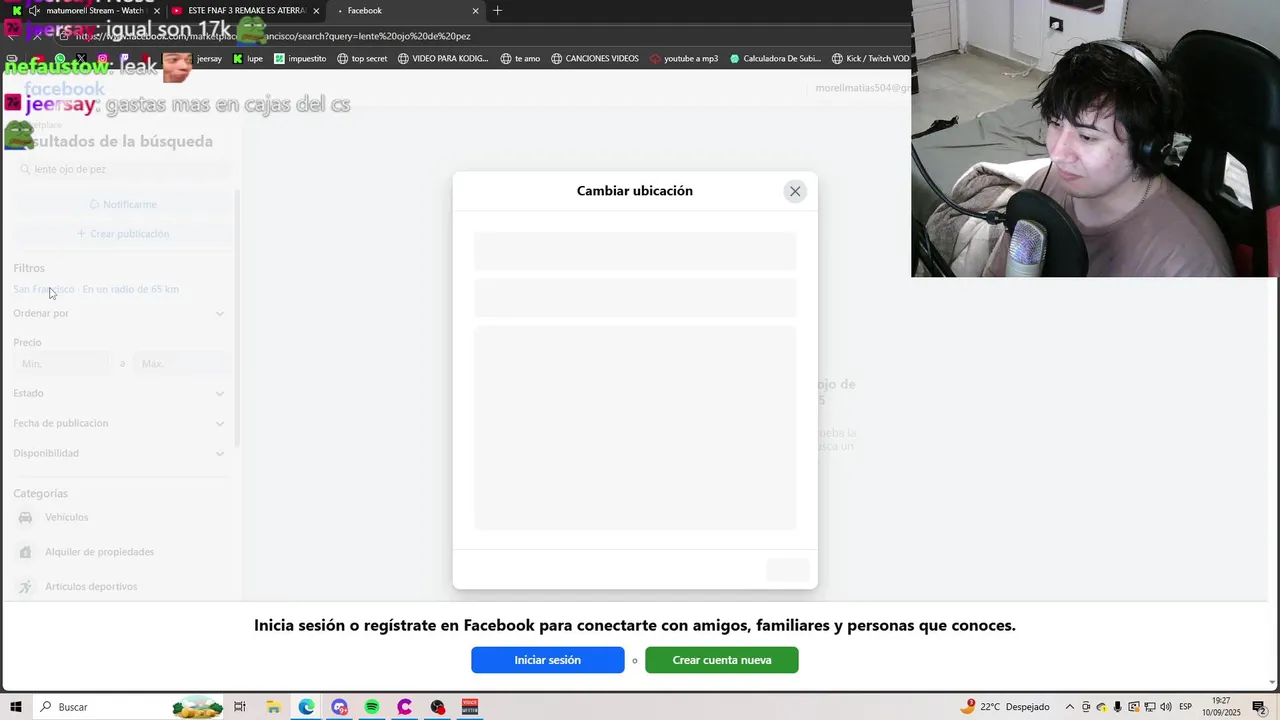Image resolution: width=1280 pixels, height=720 pixels.
Task: Close the Cambiar ubicación dialog
Action: coord(795,191)
